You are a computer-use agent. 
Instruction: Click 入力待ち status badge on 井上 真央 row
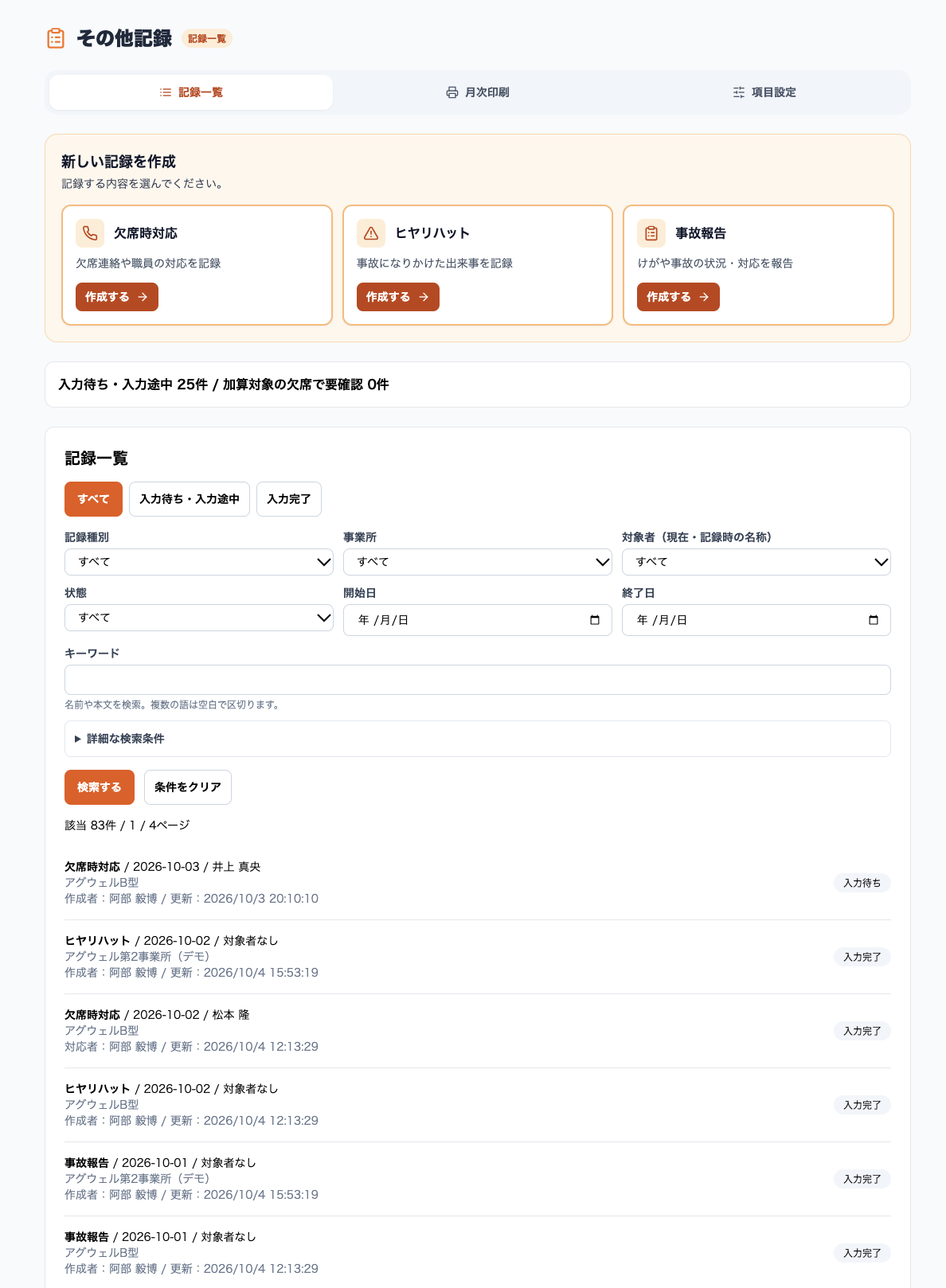coord(862,883)
